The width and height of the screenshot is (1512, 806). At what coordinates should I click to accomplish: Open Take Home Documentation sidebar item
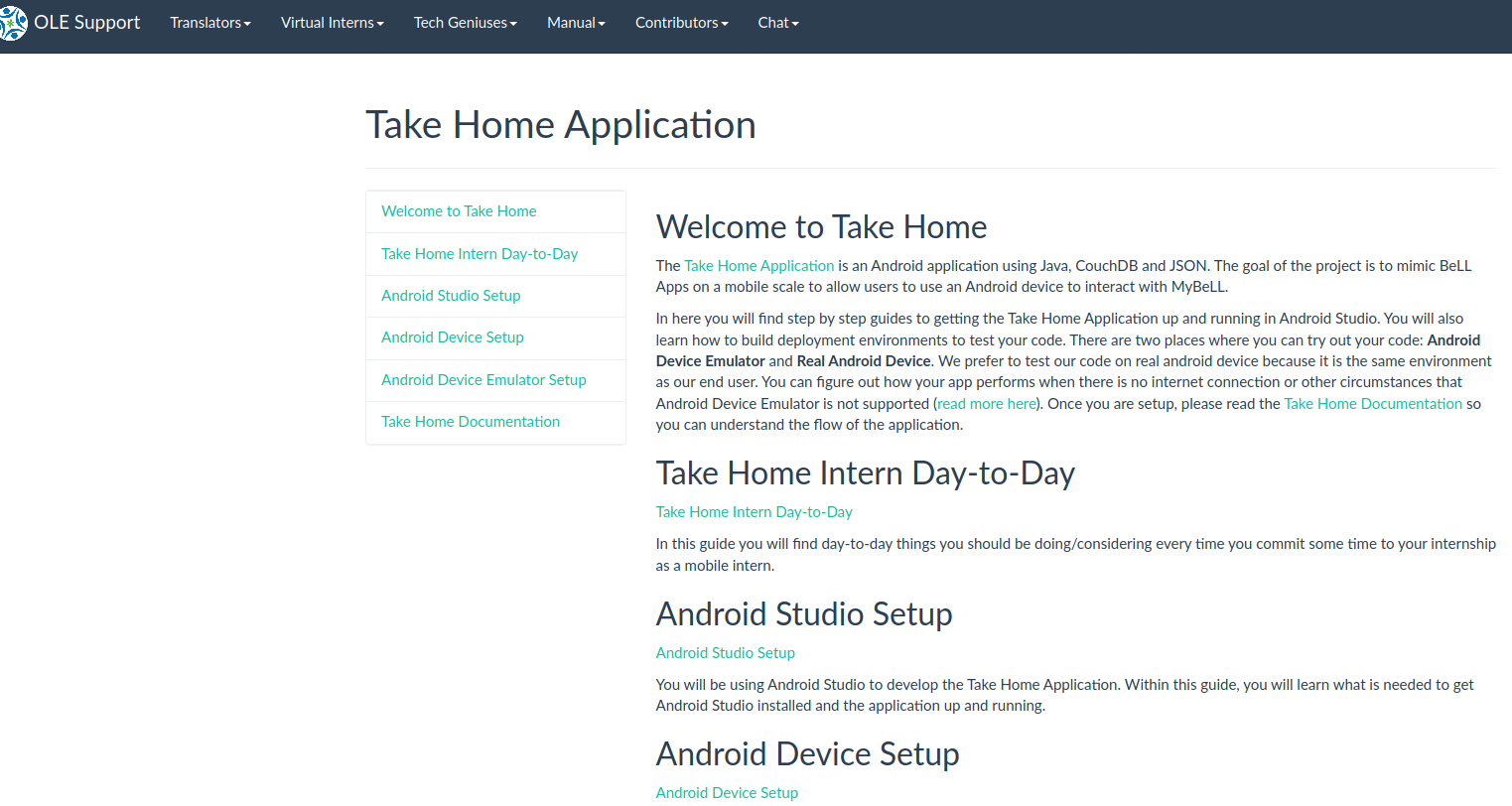tap(495, 422)
